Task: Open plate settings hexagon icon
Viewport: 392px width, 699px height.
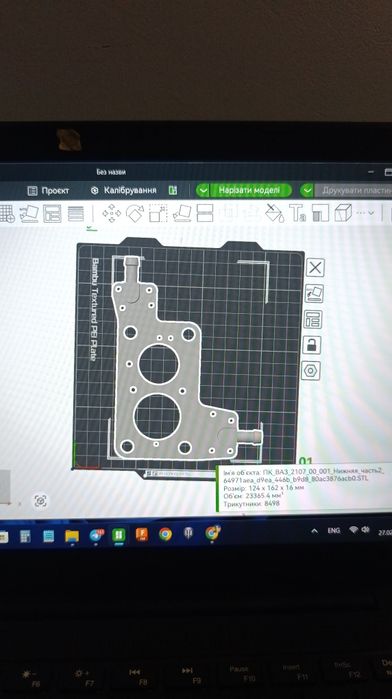Action: 311,371
